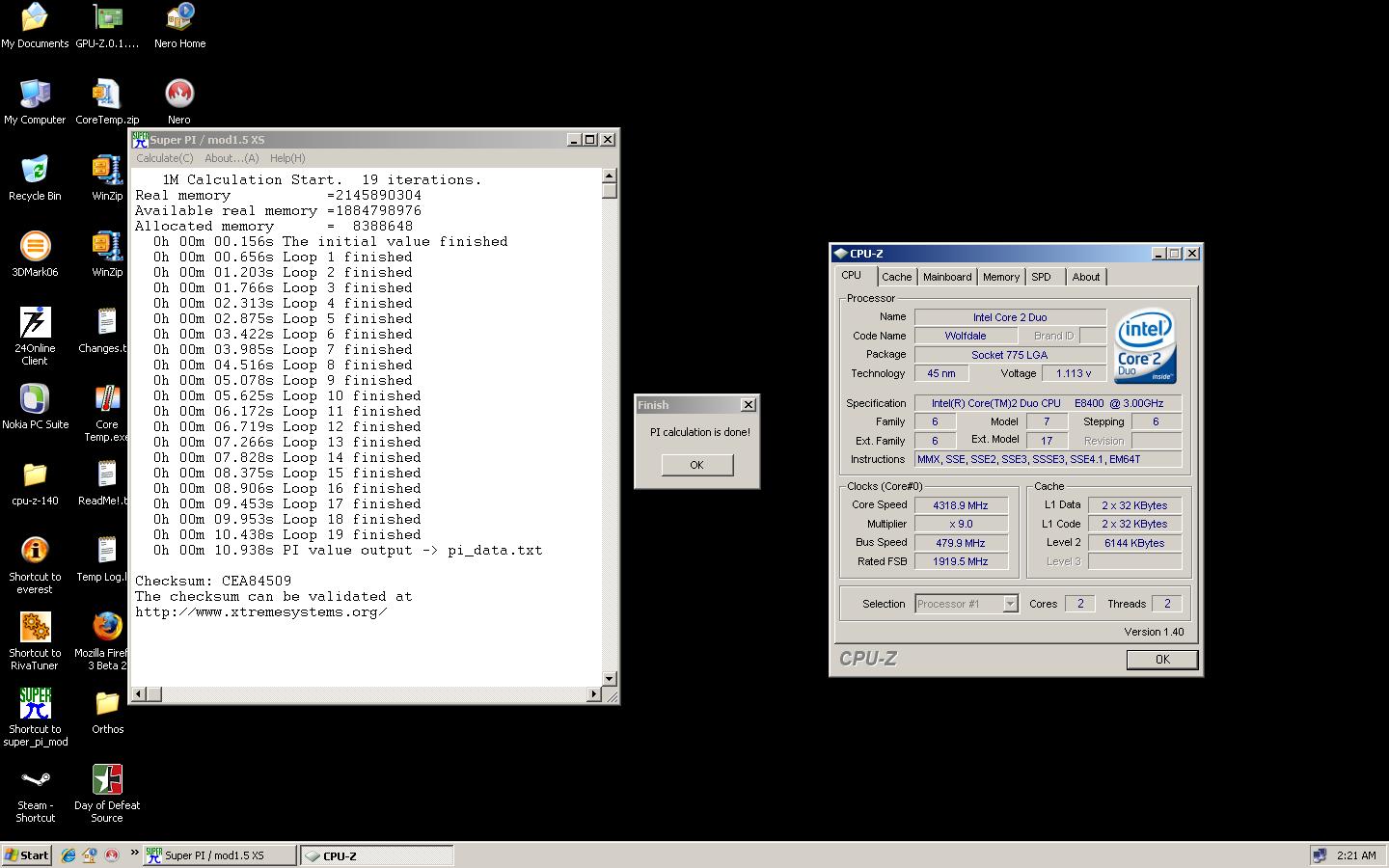The image size is (1389, 868).
Task: Open the GPU-Z desktop icon
Action: [107, 26]
